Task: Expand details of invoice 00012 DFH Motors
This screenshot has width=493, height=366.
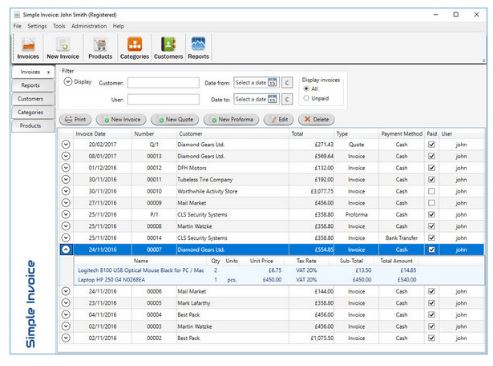Action: [x=66, y=168]
